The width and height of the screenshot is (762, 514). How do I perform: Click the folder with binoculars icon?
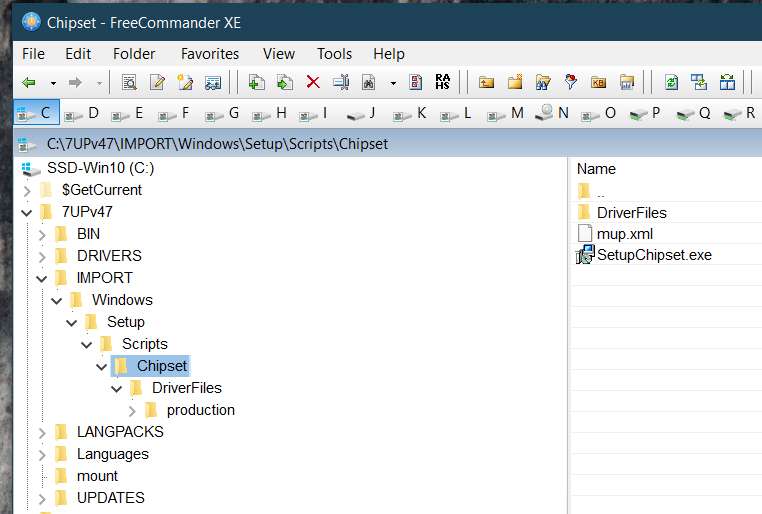pos(543,82)
